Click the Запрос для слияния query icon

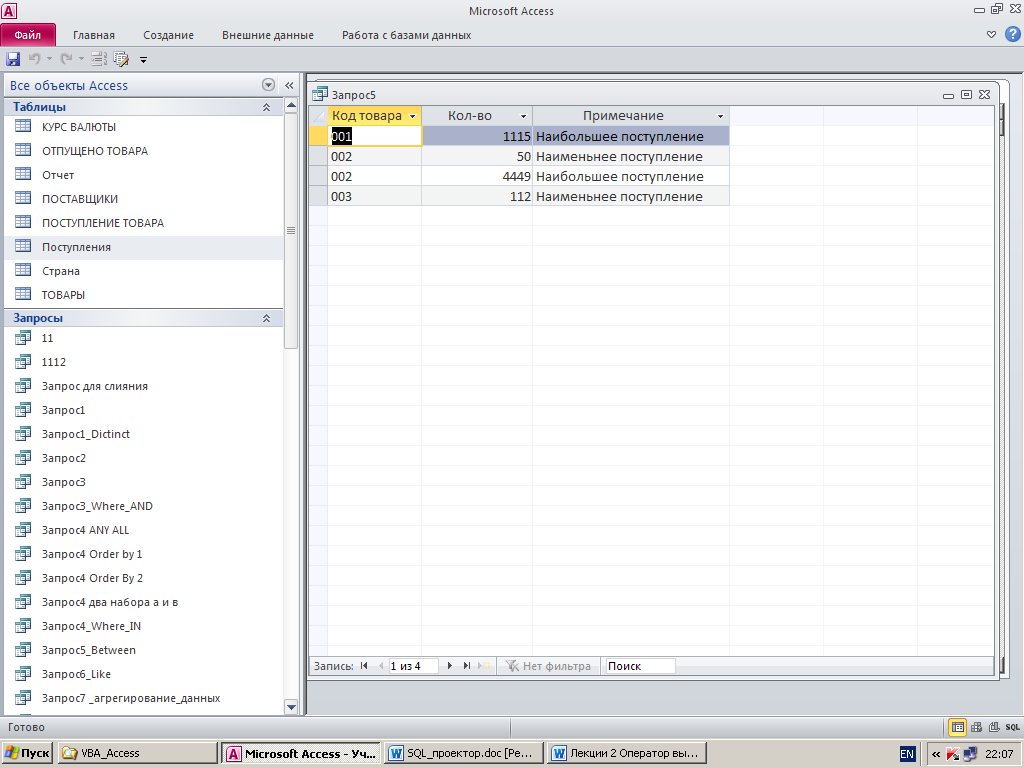pyautogui.click(x=23, y=385)
